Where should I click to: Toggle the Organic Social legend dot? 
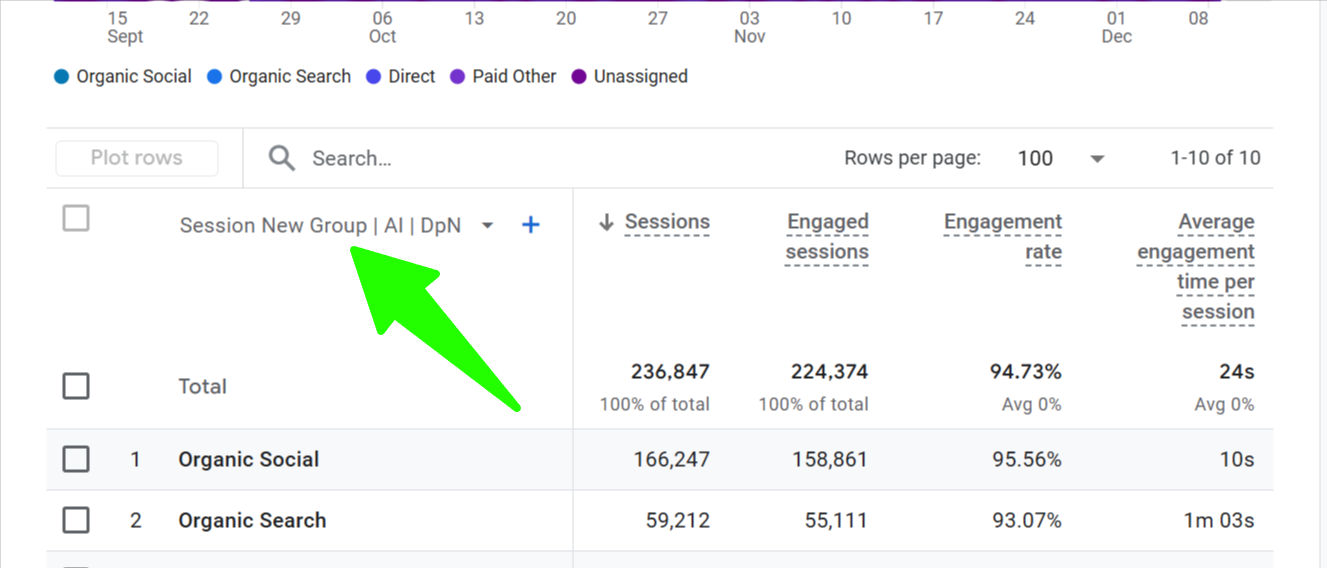pyautogui.click(x=62, y=77)
